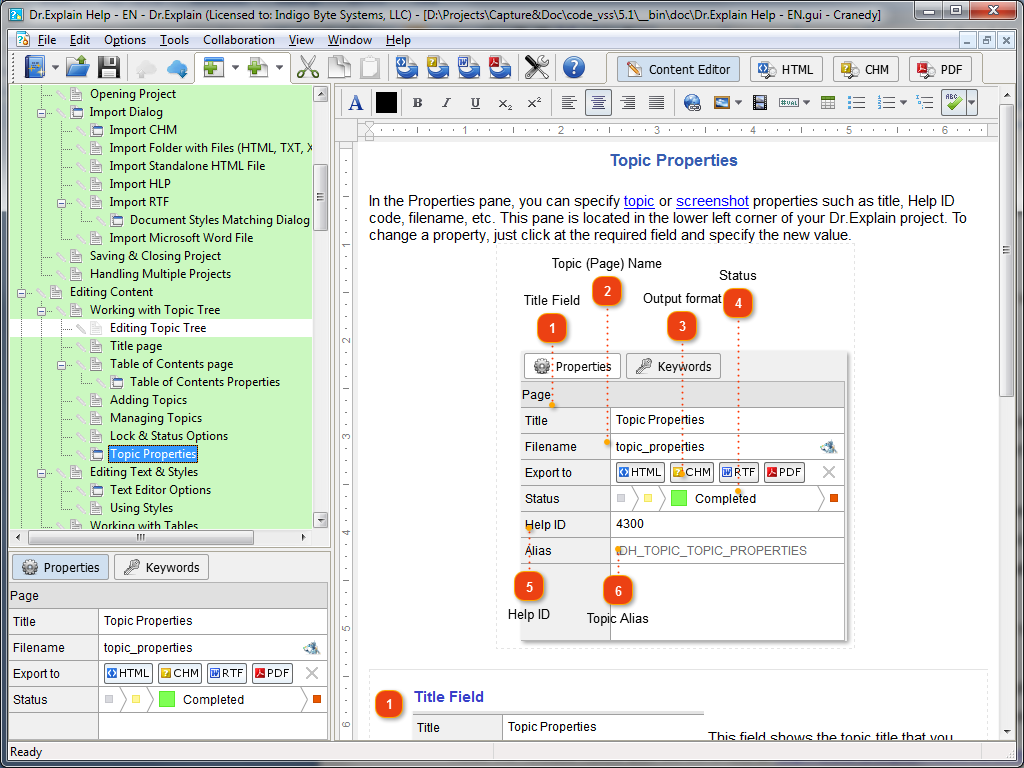Open the black text color swatch
The image size is (1024, 768).
tap(386, 103)
